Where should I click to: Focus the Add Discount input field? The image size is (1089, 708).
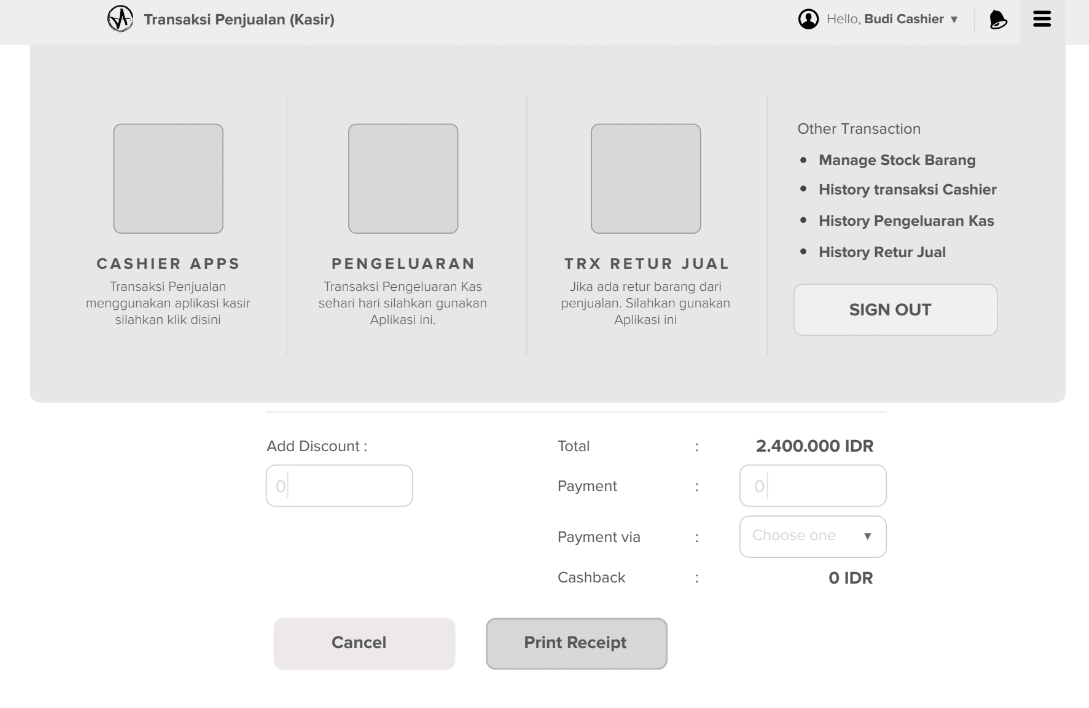[x=339, y=486]
